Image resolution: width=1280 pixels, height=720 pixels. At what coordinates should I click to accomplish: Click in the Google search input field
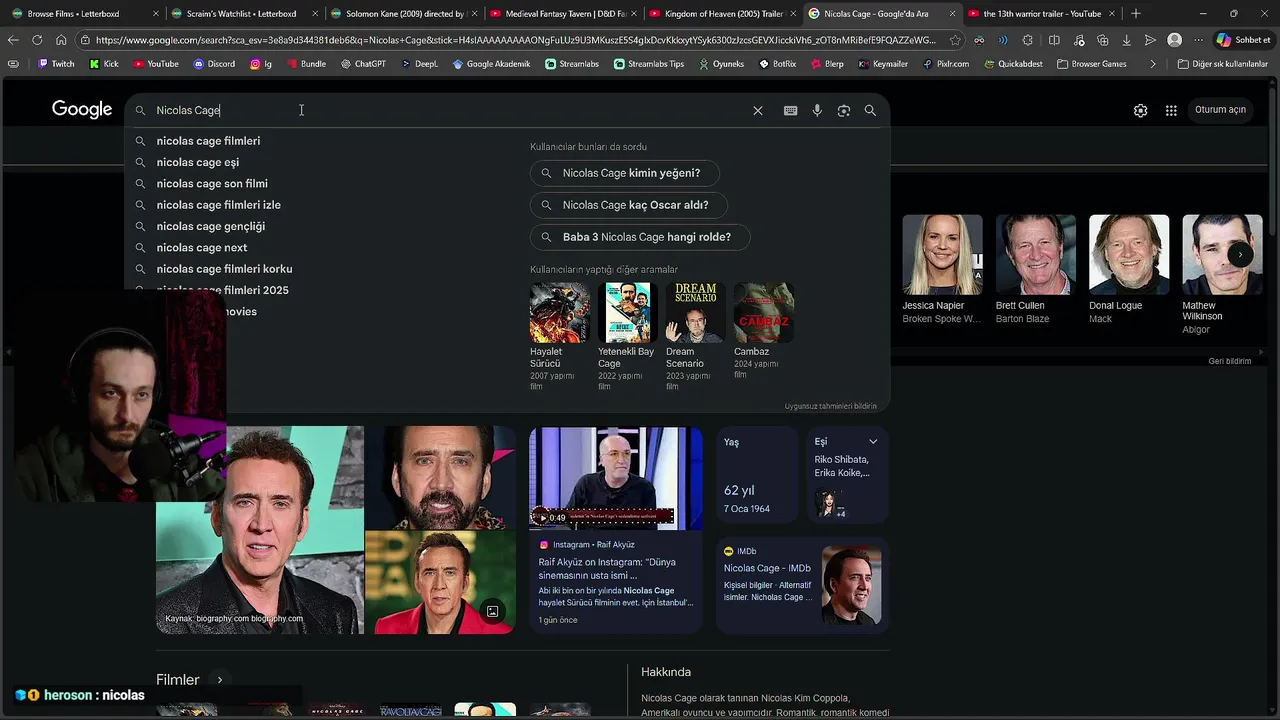pyautogui.click(x=450, y=111)
